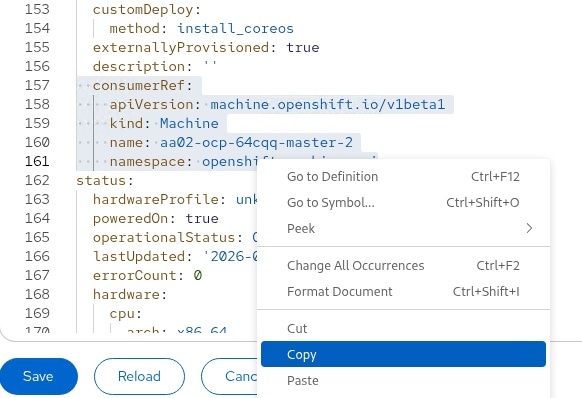The width and height of the screenshot is (582, 398).
Task: Click the name key on line 160
Action: pyautogui.click(x=126, y=142)
